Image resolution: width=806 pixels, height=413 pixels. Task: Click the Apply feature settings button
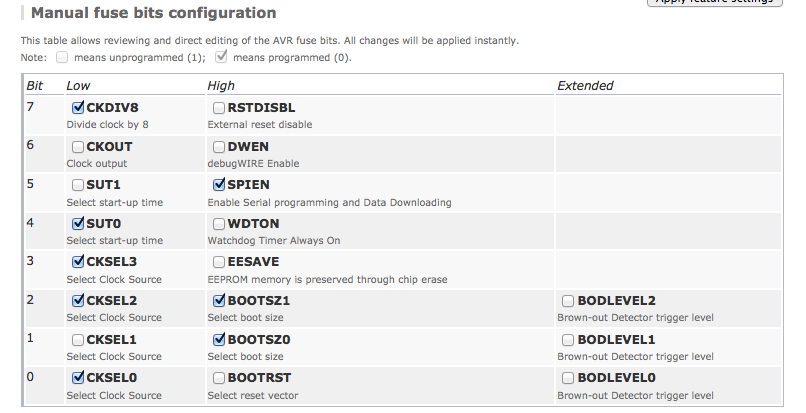click(713, 3)
